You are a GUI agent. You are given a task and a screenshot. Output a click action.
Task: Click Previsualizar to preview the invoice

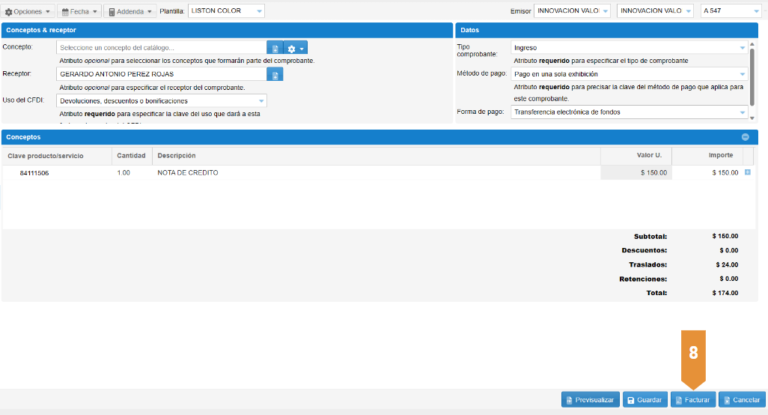tap(590, 400)
